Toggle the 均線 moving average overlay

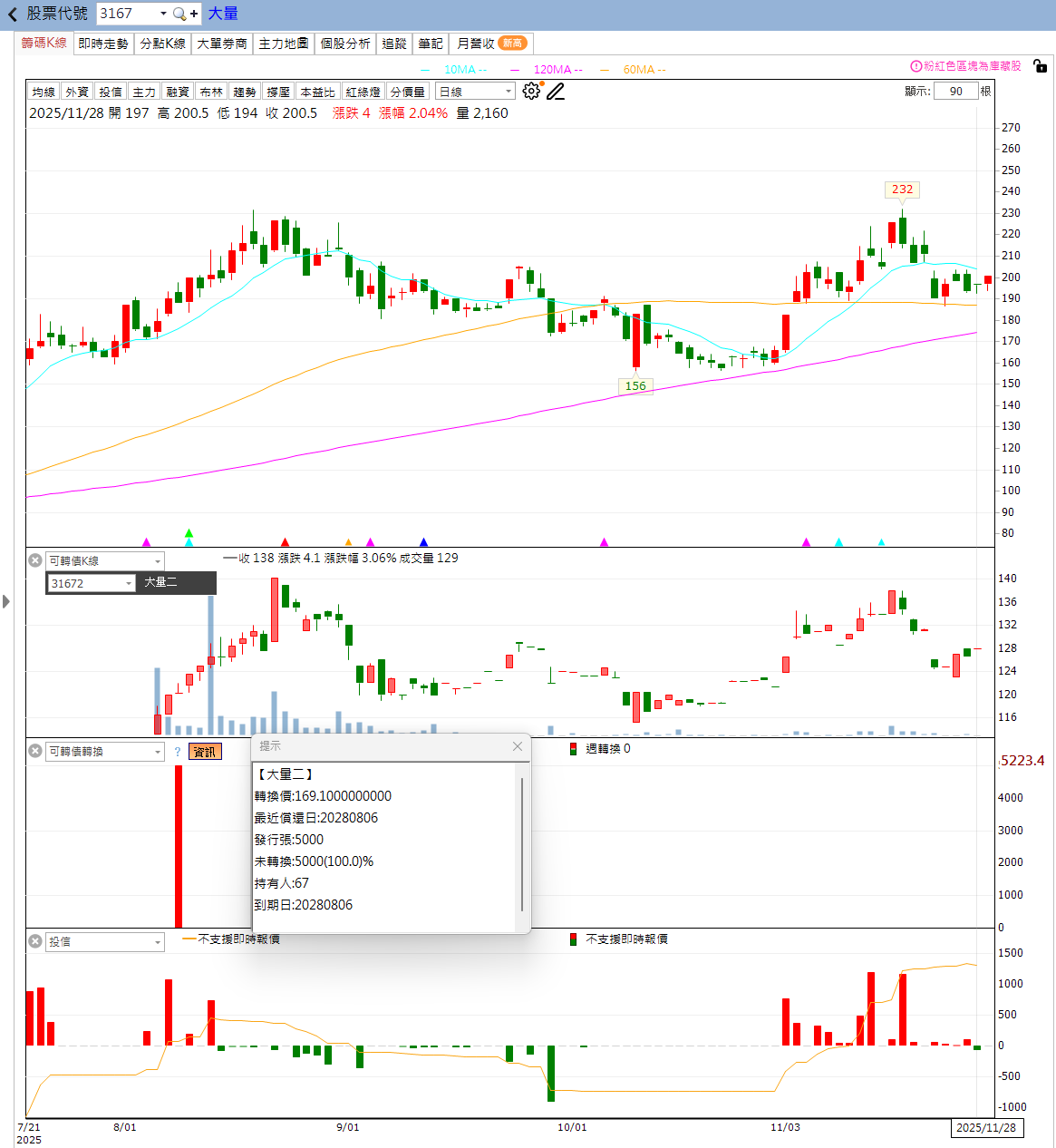(x=44, y=92)
